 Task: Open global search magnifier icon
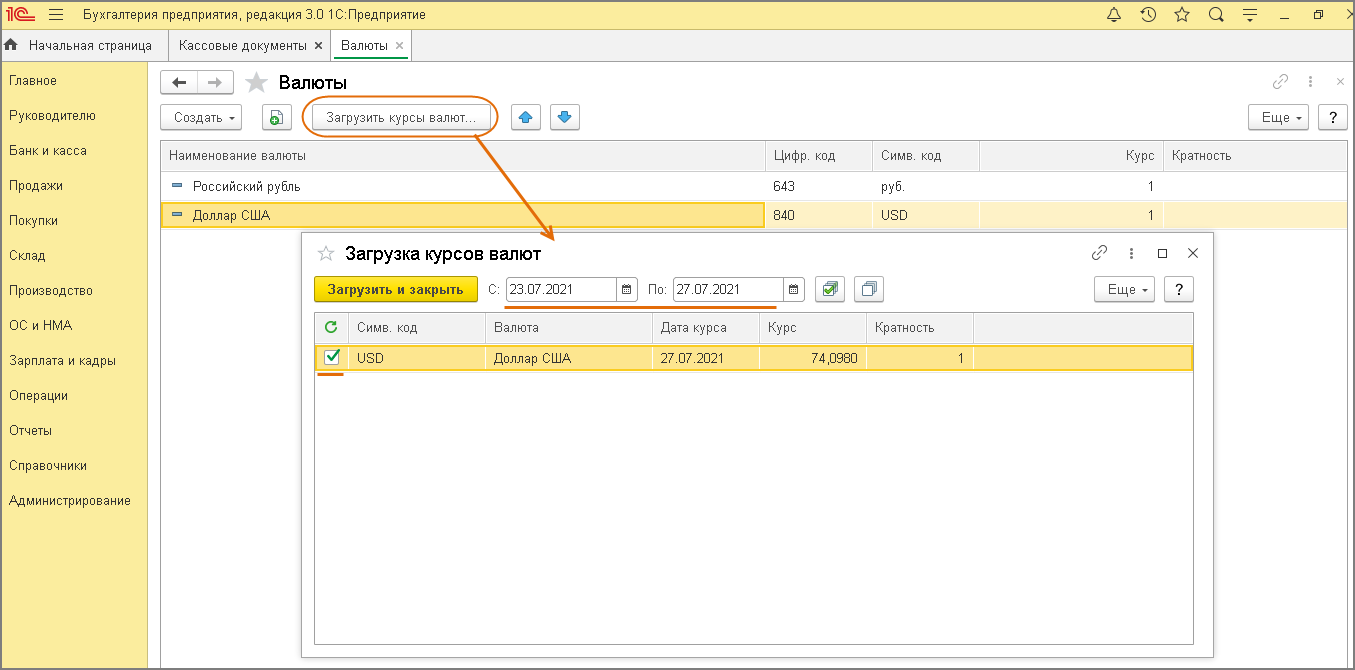tap(1216, 15)
